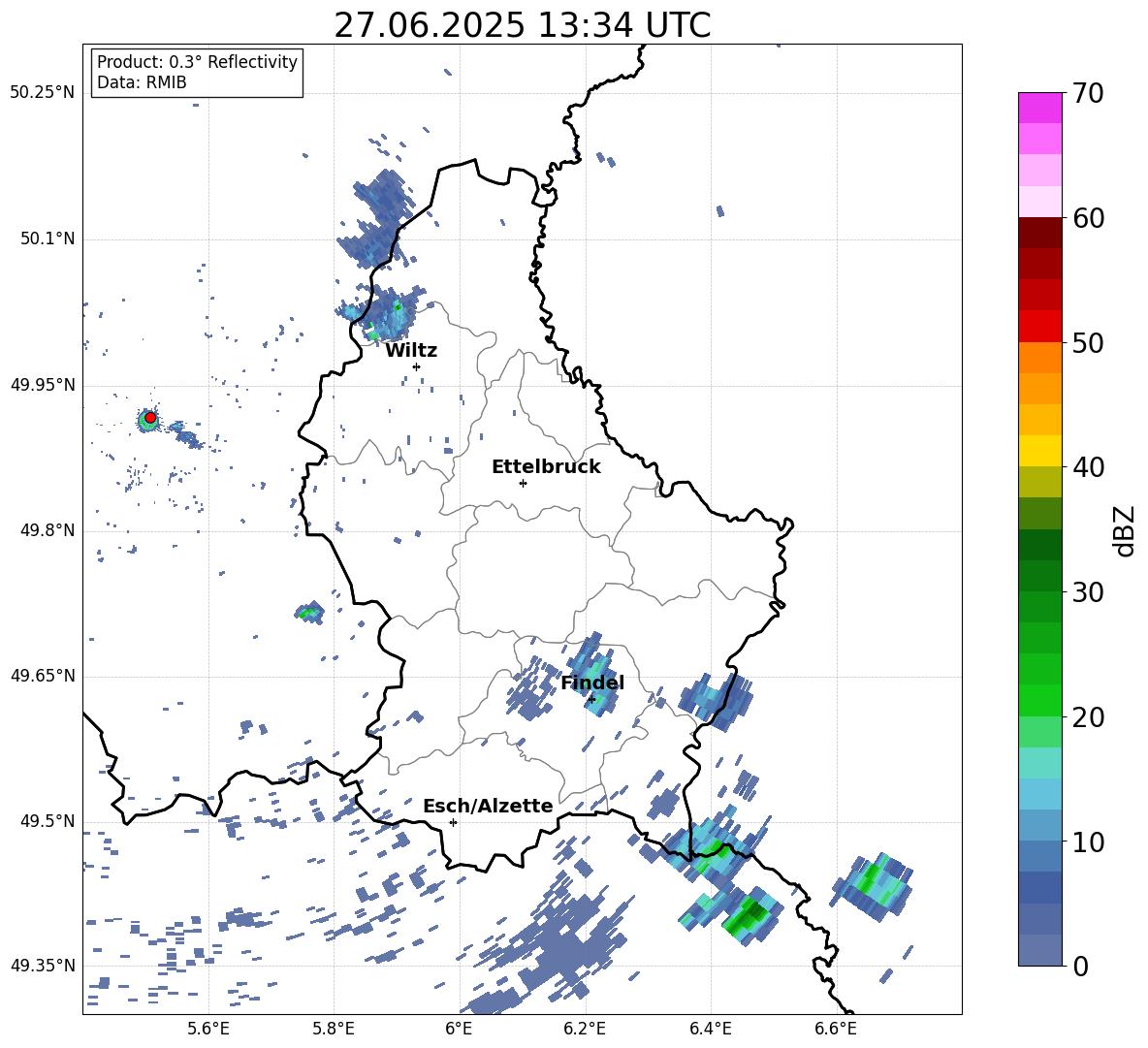
Task: Select the Findel station label
Action: (x=592, y=683)
